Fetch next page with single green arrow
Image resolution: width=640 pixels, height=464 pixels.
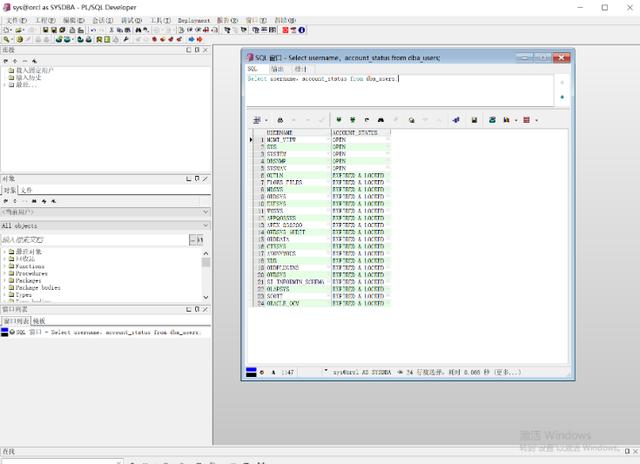pos(338,120)
